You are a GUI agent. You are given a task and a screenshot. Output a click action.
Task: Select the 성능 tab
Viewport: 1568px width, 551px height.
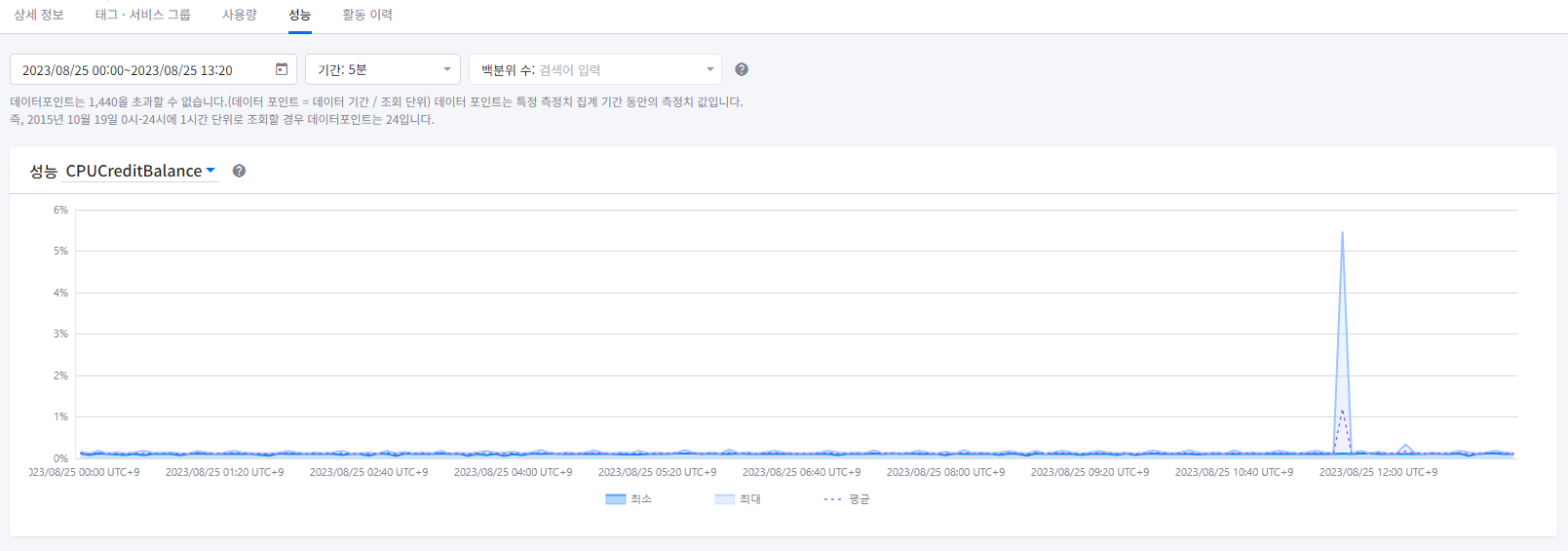click(299, 15)
